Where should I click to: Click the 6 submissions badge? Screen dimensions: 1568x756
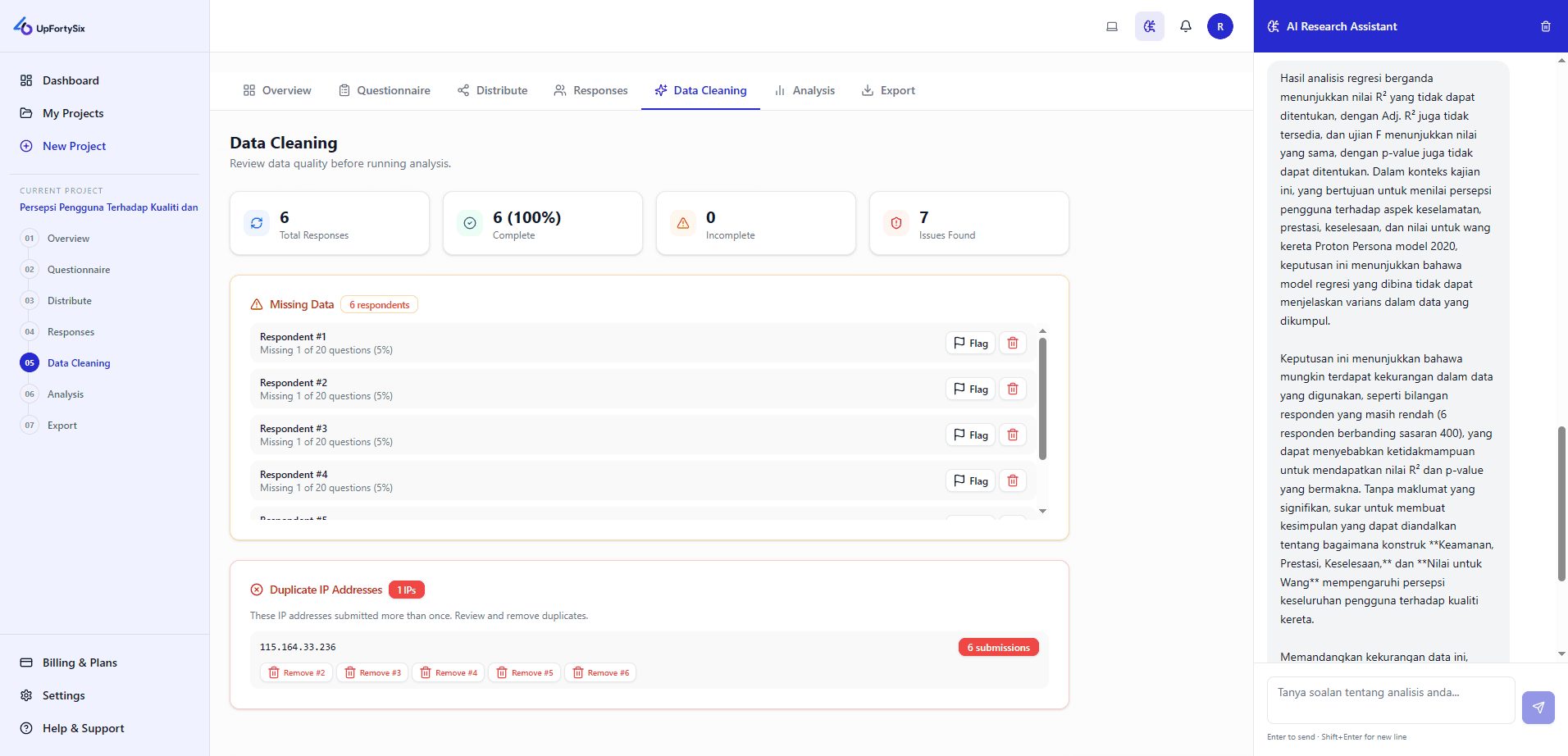998,648
